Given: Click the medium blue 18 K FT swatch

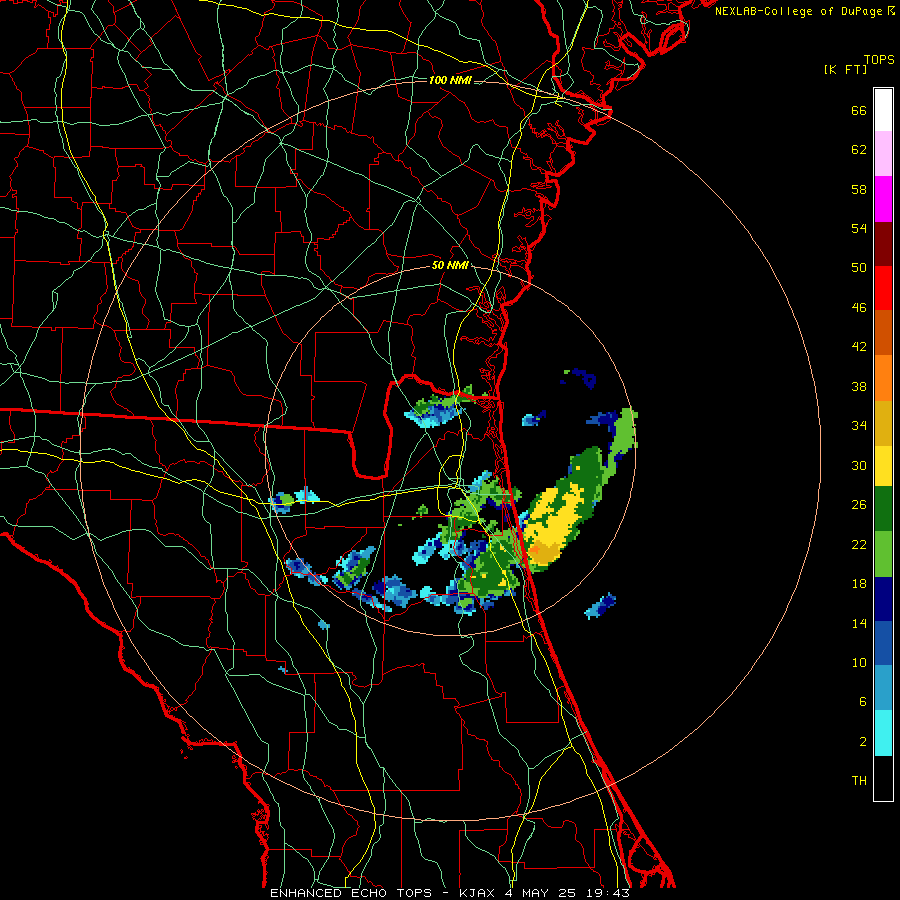Looking at the screenshot, I should [x=883, y=643].
